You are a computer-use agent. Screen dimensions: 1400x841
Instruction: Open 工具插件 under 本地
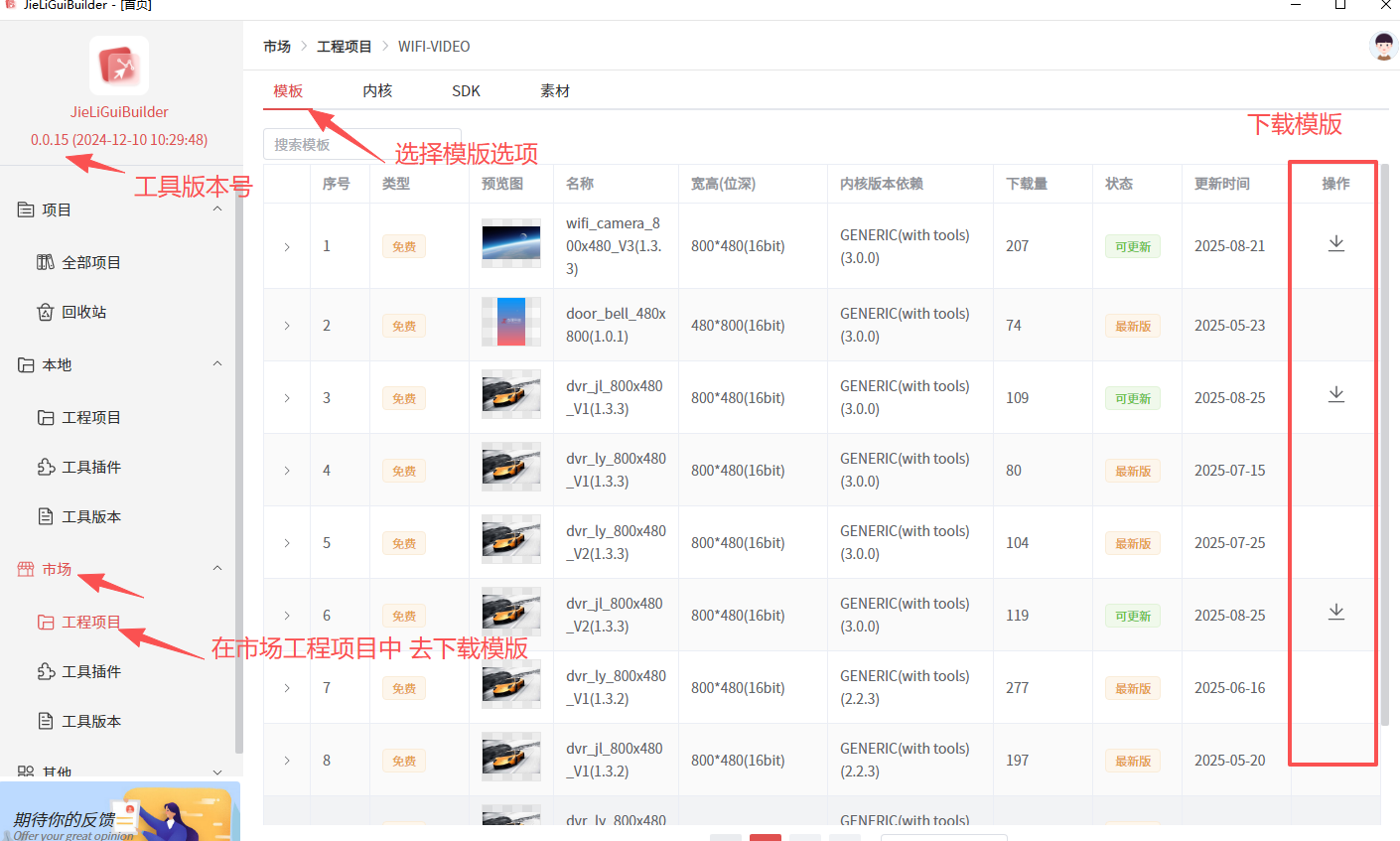(x=79, y=467)
